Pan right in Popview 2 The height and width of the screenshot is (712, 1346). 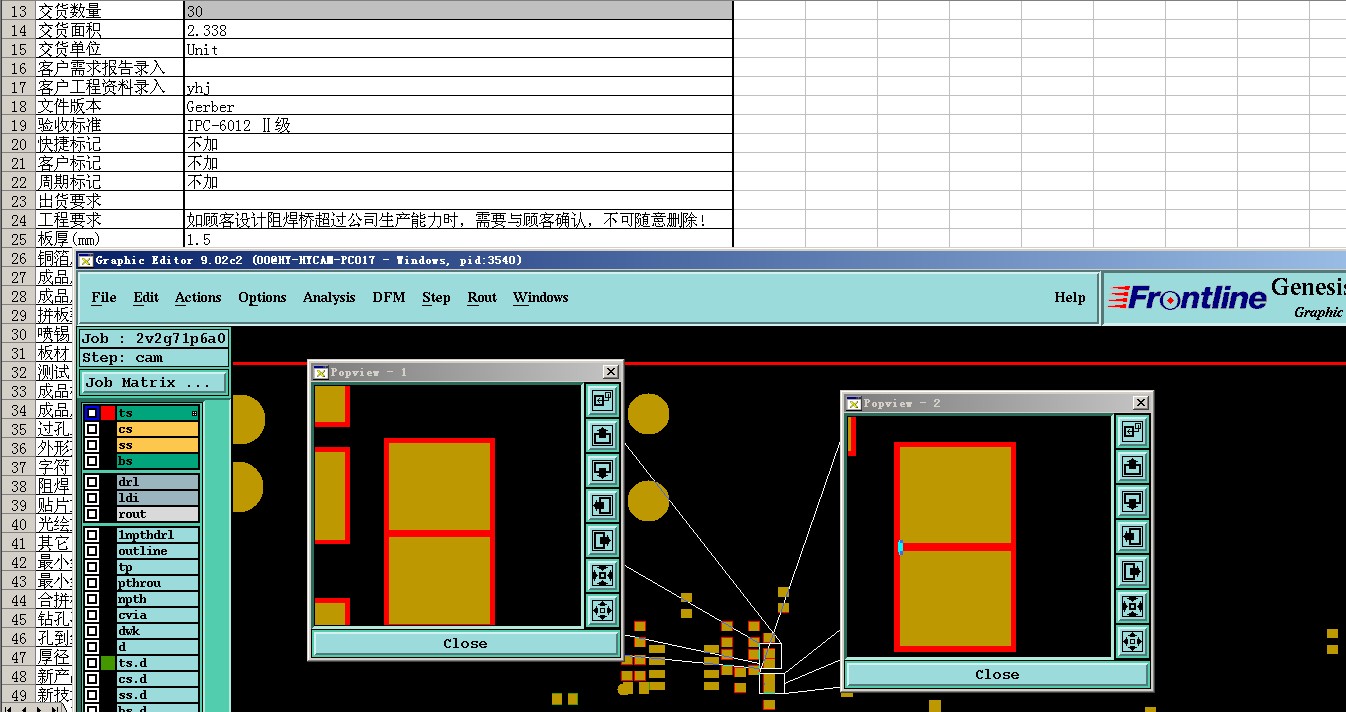tap(1132, 572)
